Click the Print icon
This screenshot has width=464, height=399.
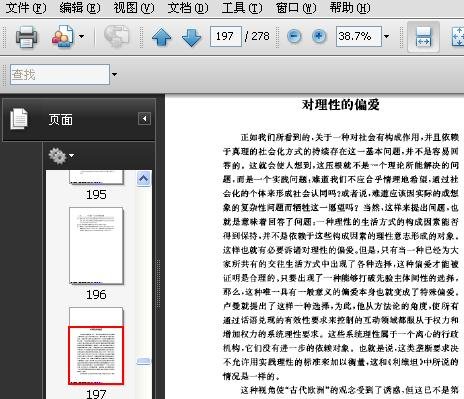coord(27,37)
